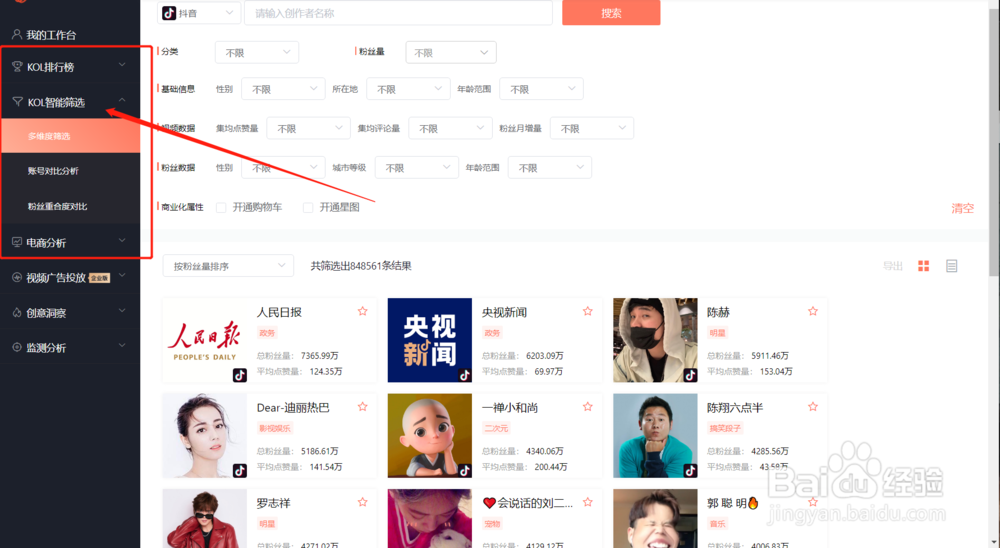Open the 人民日报 profile name
The height and width of the screenshot is (548, 1000).
click(279, 312)
